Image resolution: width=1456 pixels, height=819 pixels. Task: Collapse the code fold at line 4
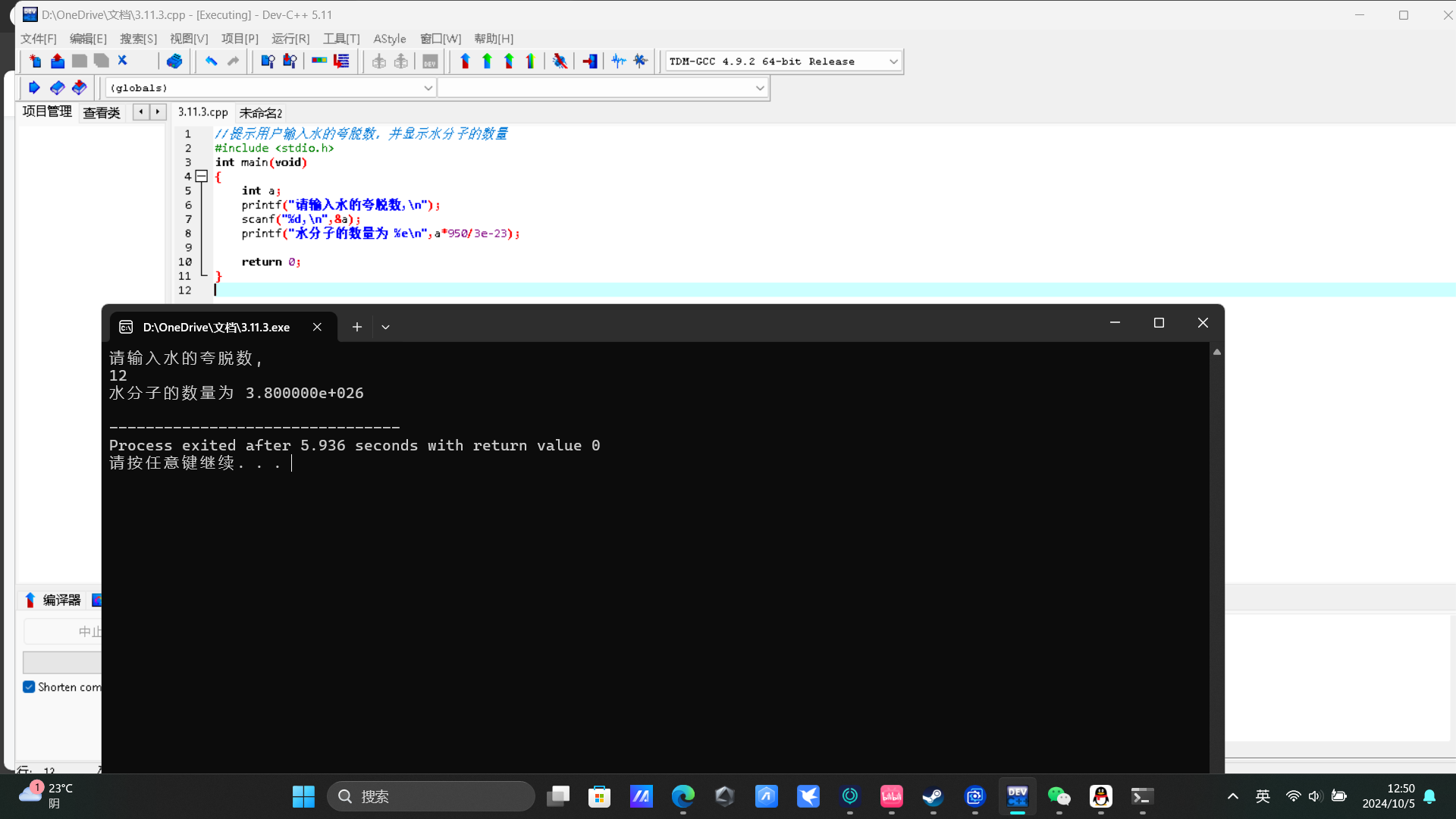[x=202, y=177]
